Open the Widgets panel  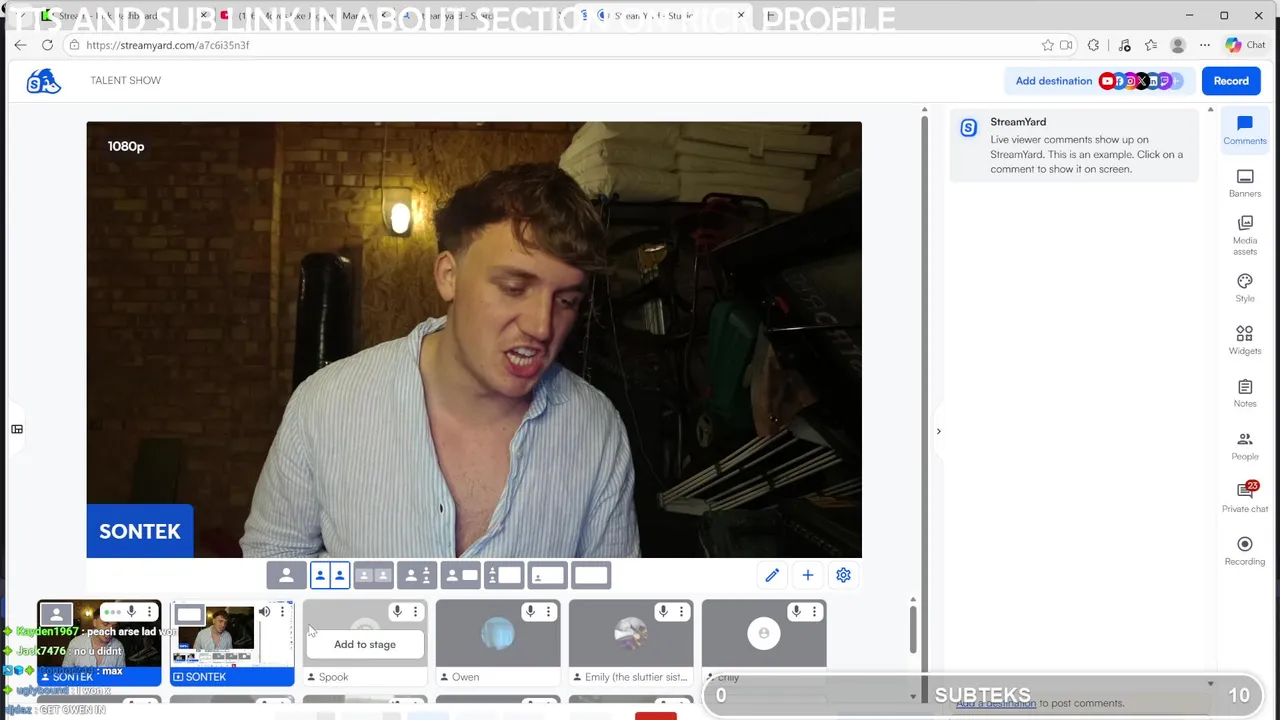click(x=1245, y=340)
